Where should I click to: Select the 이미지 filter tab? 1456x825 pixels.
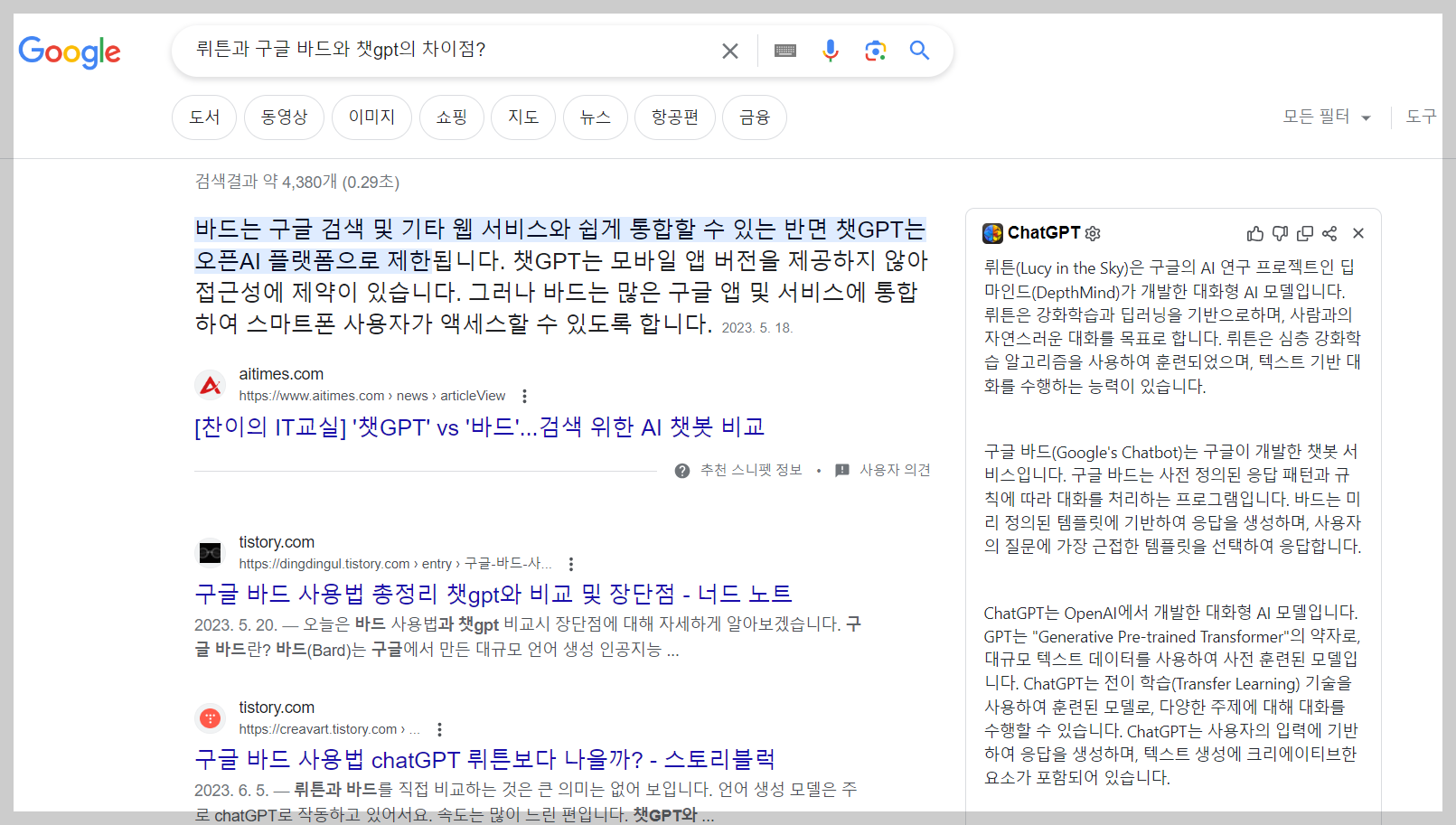click(371, 117)
